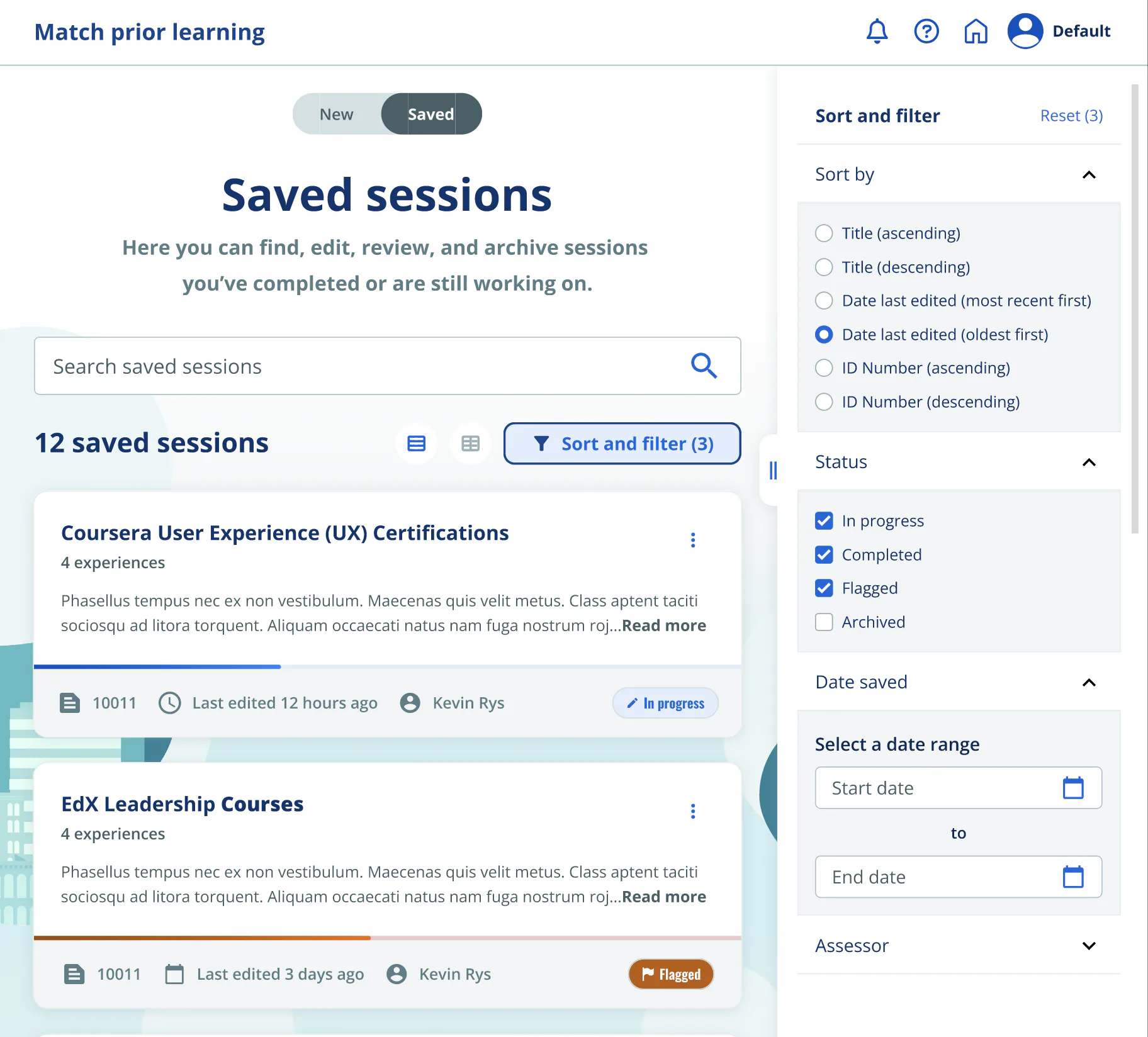Select the Saved tab
The height and width of the screenshot is (1037, 1148).
(431, 114)
